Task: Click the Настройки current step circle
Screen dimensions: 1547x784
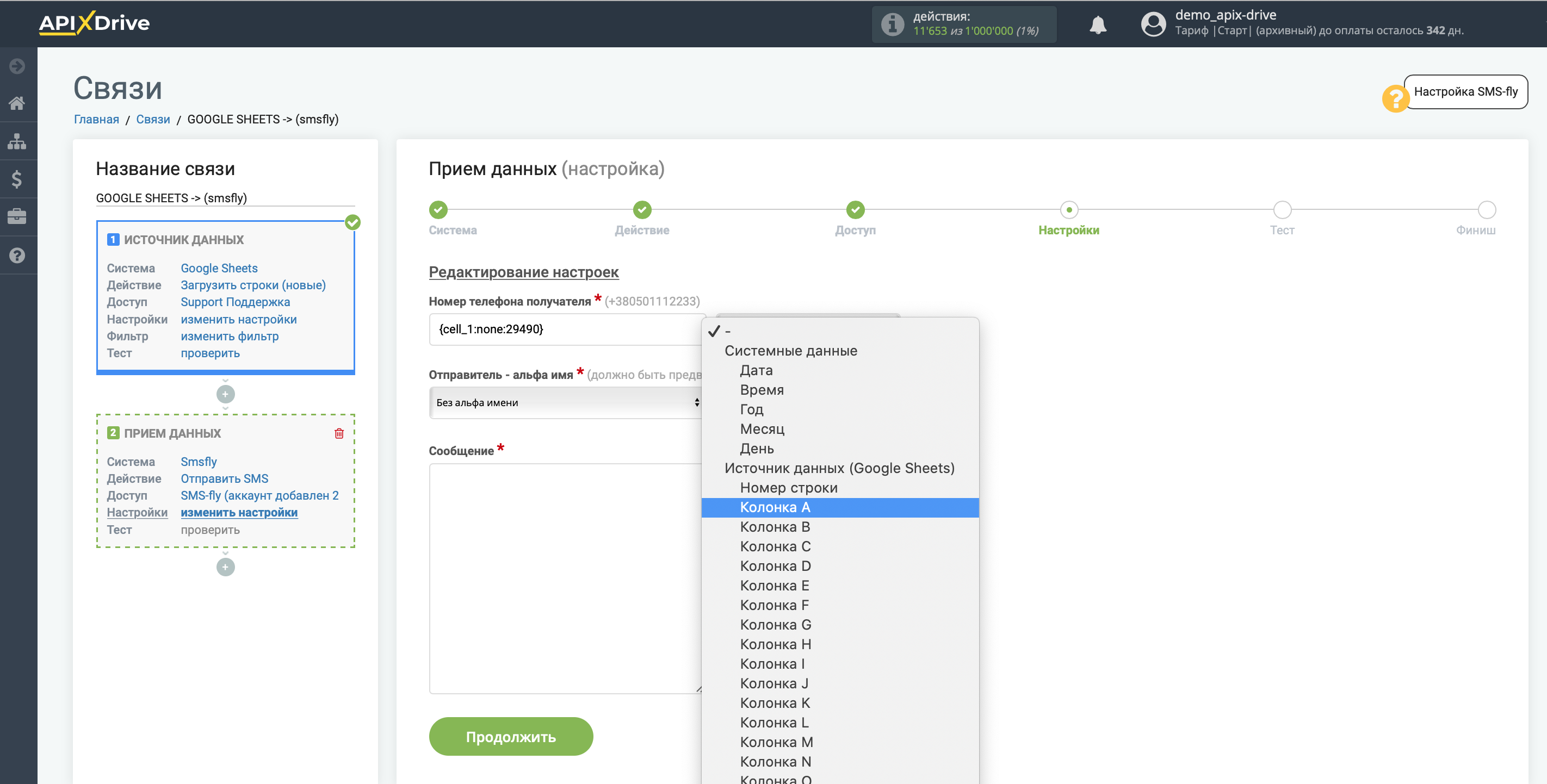Action: (1069, 210)
